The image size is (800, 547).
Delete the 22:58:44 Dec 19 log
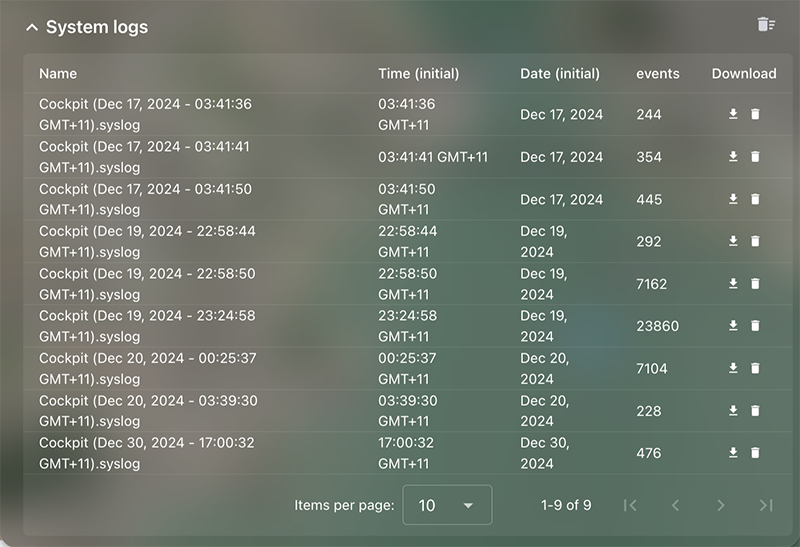[755, 241]
